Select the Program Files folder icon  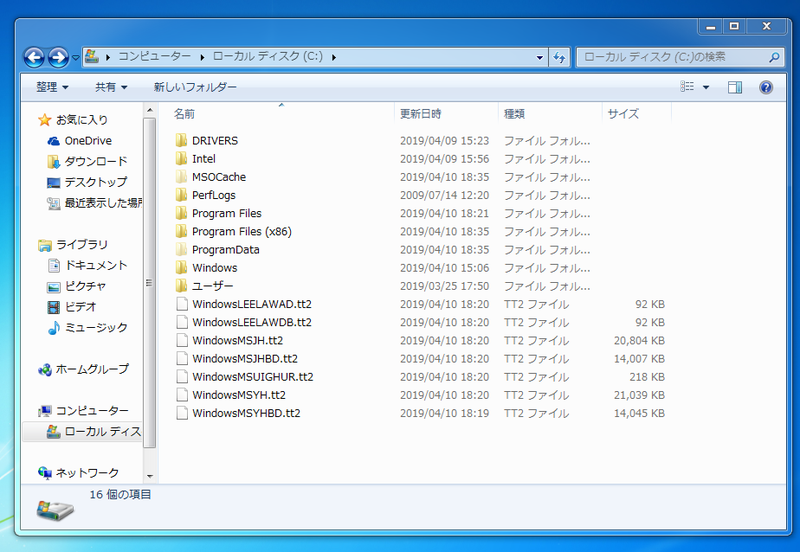(181, 213)
